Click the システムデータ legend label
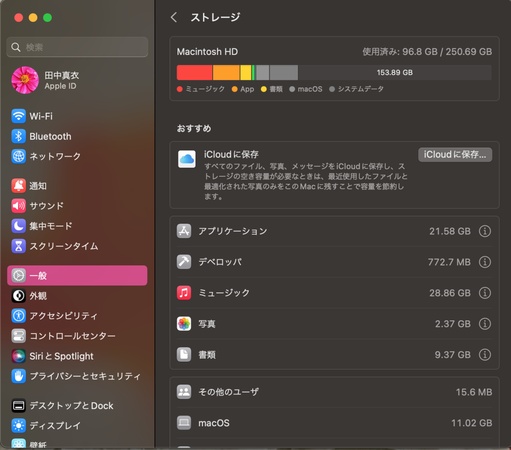The height and width of the screenshot is (450, 511). pos(361,89)
